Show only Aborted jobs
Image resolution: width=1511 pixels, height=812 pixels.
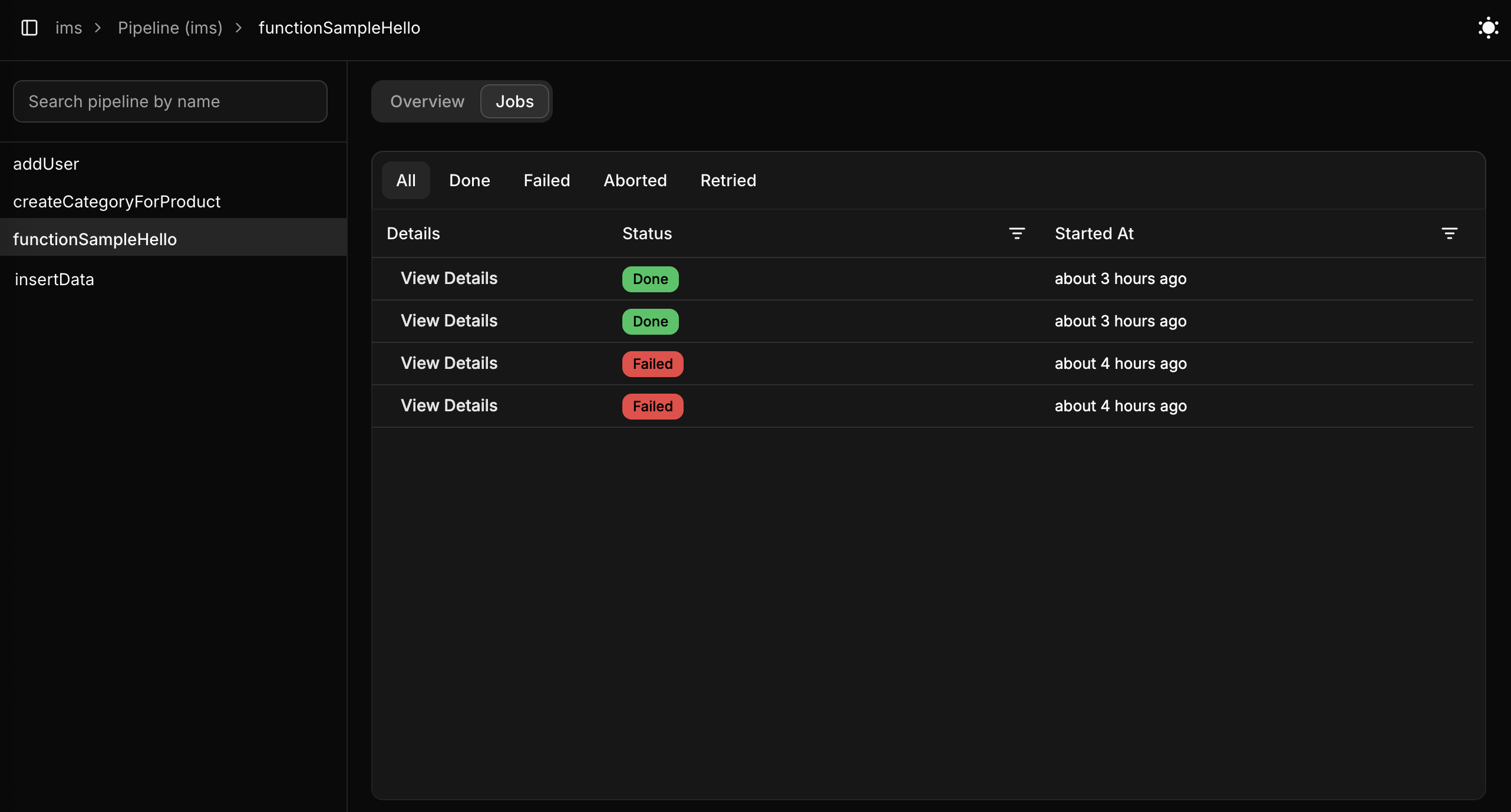click(635, 180)
